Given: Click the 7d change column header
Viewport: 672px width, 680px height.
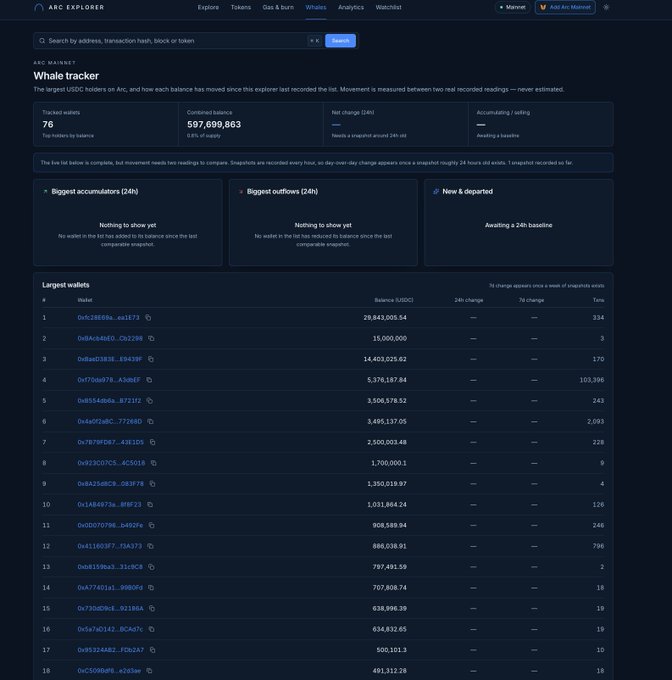Looking at the screenshot, I should point(531,300).
